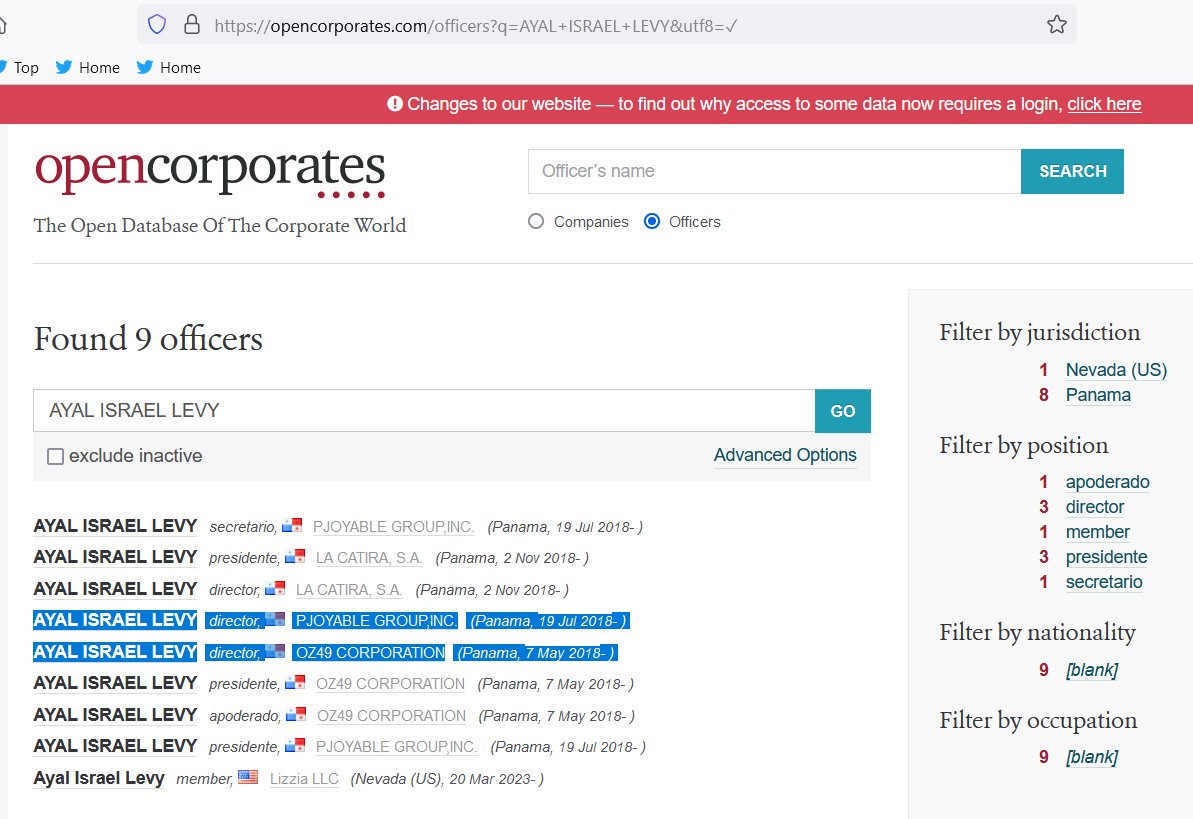The height and width of the screenshot is (819, 1193).
Task: Click '(Nevada (US), 20 Mar 2023- )' text
Action: (x=447, y=779)
